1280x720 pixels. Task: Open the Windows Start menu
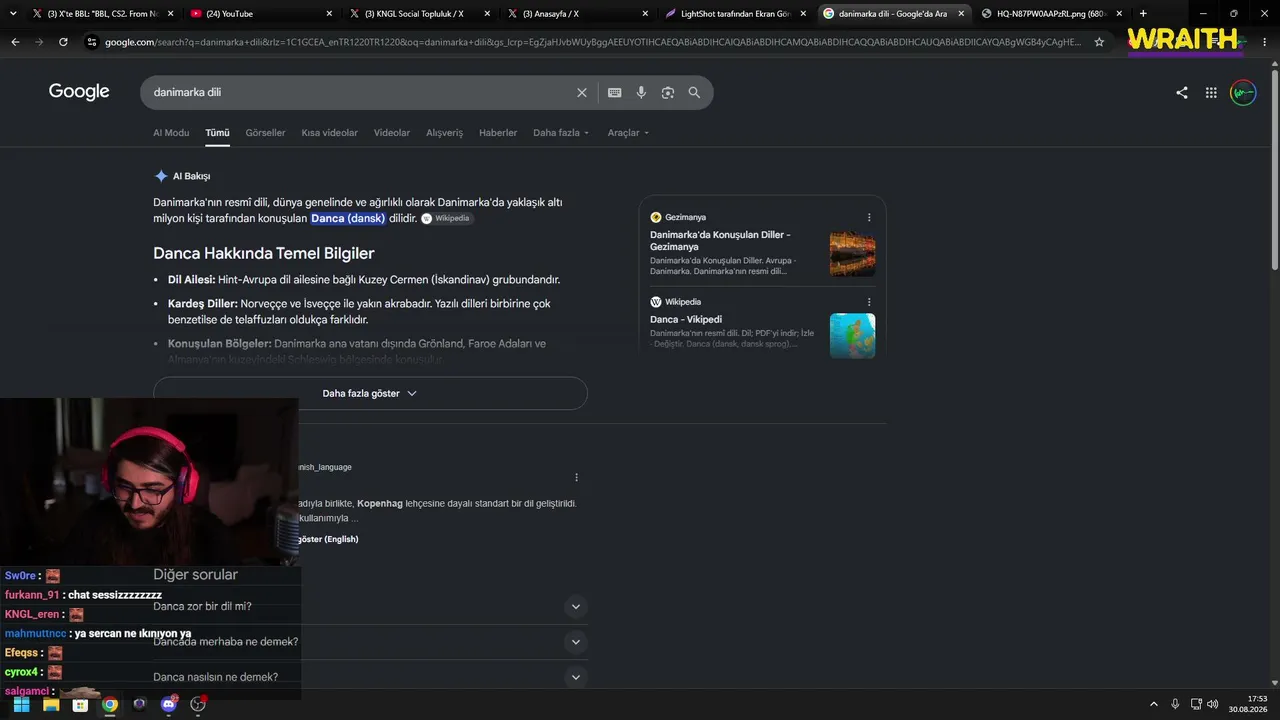pyautogui.click(x=21, y=704)
